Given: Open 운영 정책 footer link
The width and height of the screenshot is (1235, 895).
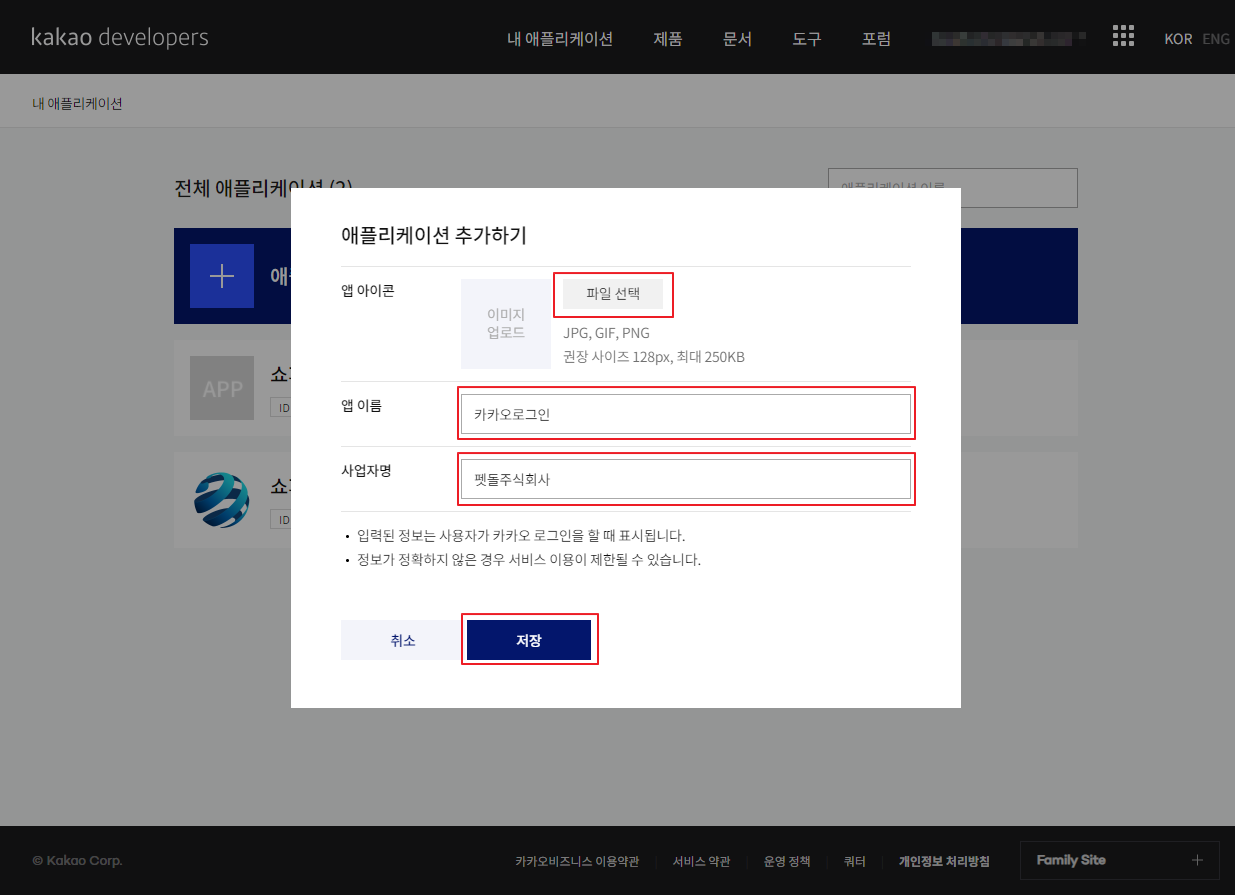Looking at the screenshot, I should coord(787,861).
